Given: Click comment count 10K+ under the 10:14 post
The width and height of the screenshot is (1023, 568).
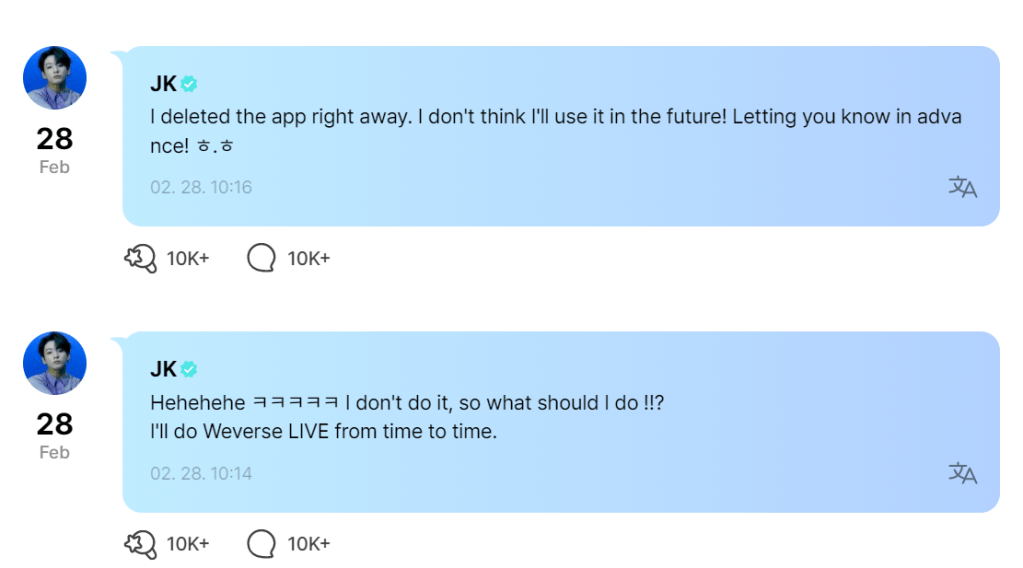Looking at the screenshot, I should (309, 544).
